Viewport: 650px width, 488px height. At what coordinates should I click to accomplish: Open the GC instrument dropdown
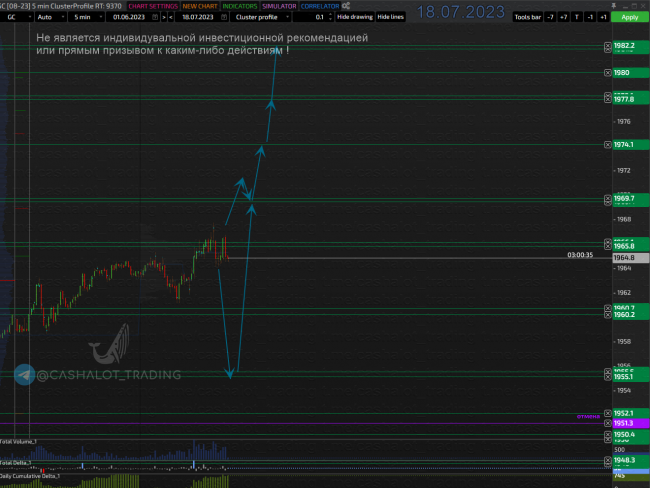17,17
